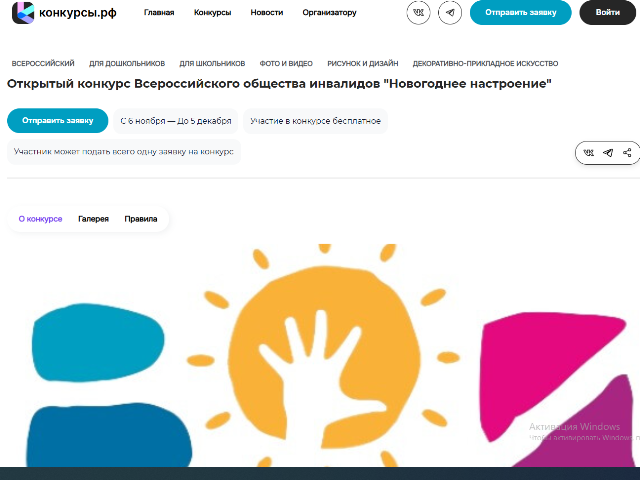This screenshot has width=640, height=480.
Task: Click the share icon in the share pill
Action: [627, 153]
